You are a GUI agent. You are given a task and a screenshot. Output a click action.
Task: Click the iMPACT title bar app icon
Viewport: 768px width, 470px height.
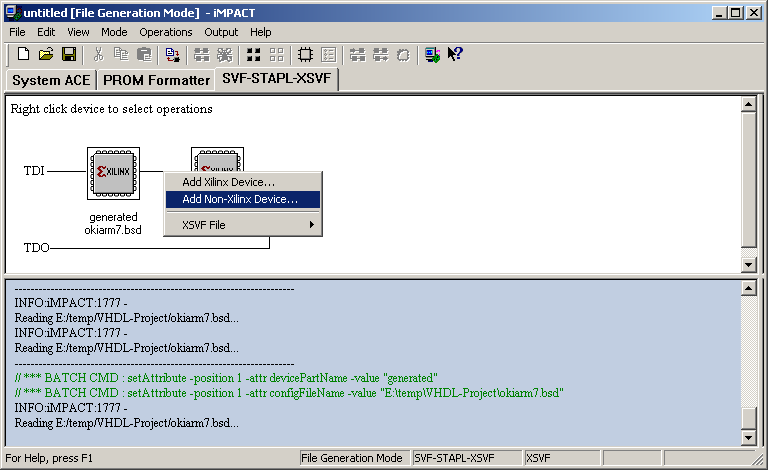[13, 13]
